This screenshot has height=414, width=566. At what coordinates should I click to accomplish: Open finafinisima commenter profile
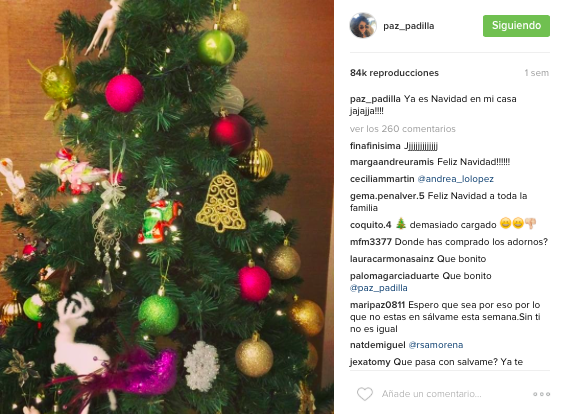tap(375, 146)
